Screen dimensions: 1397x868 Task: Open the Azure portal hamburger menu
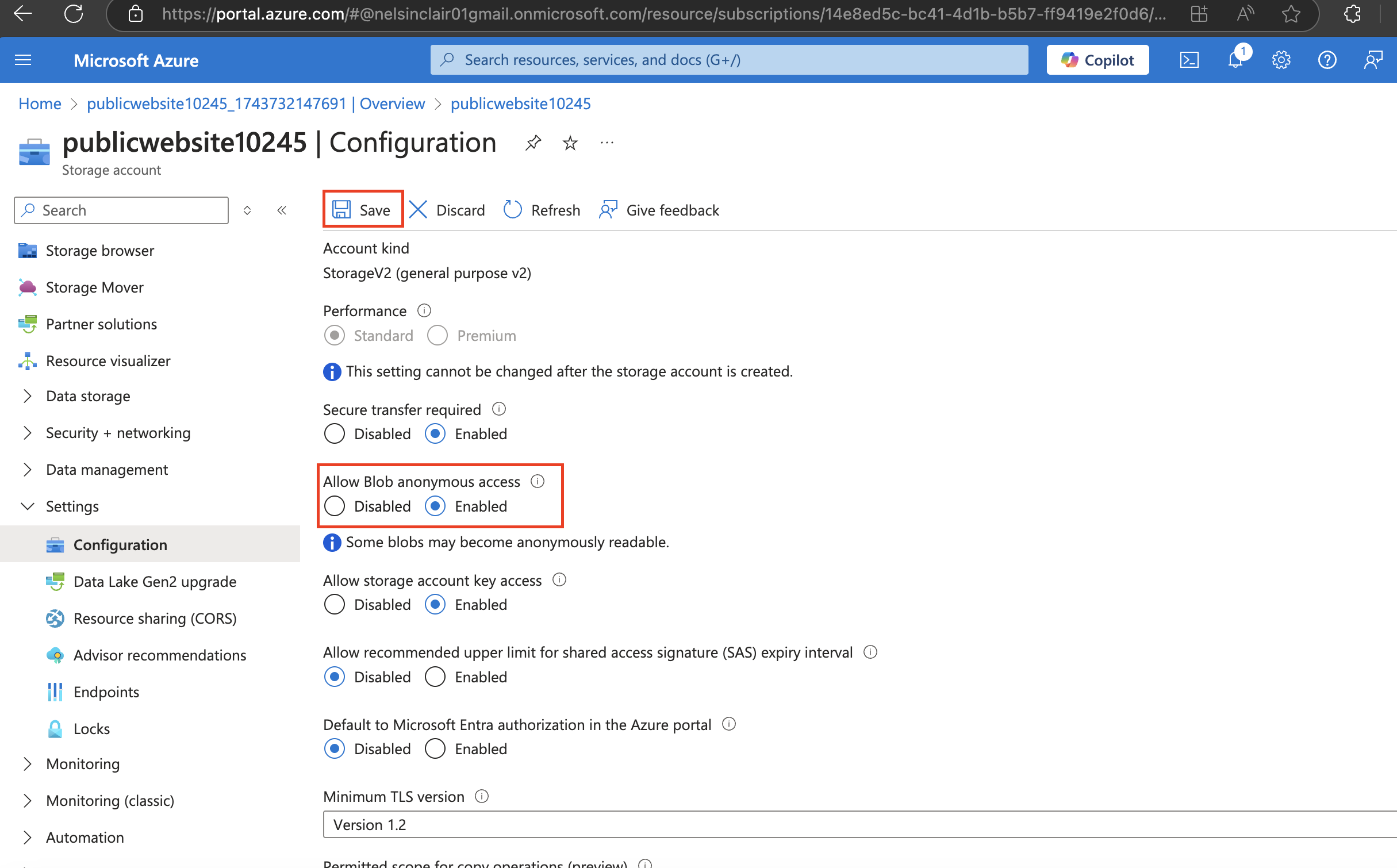[23, 60]
